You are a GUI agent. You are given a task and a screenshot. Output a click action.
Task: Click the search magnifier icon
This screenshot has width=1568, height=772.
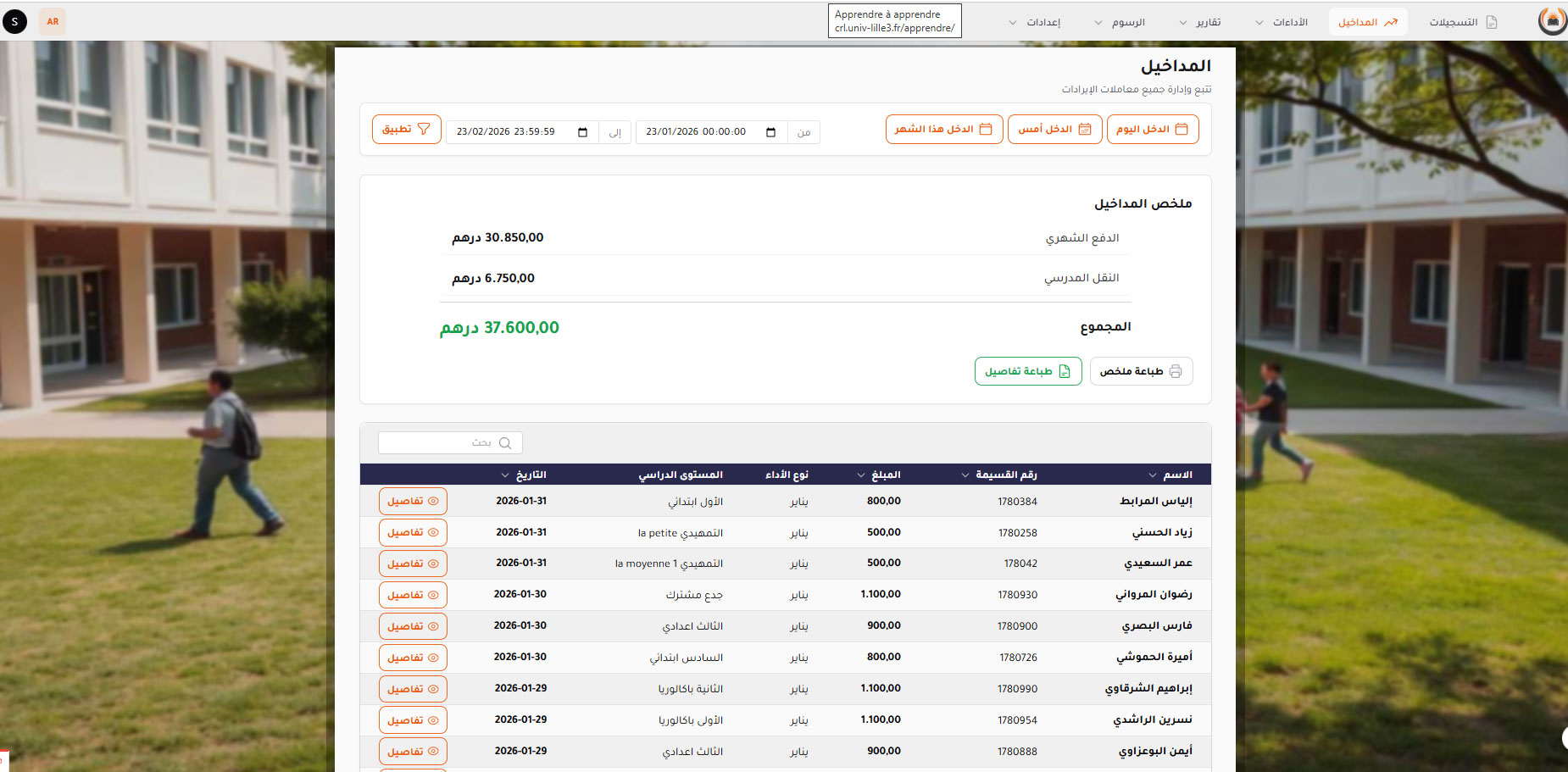pos(505,443)
